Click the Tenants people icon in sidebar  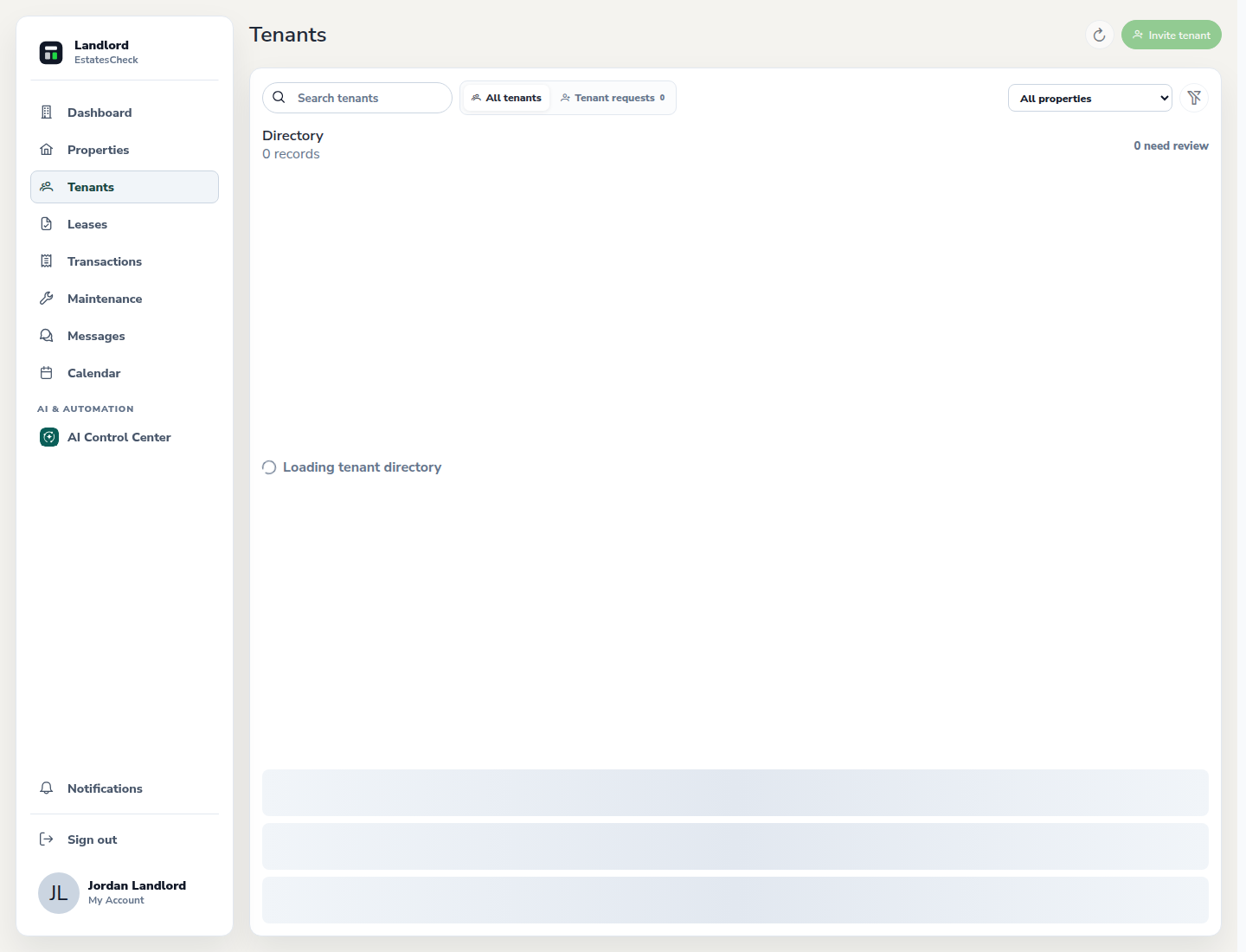coord(47,187)
